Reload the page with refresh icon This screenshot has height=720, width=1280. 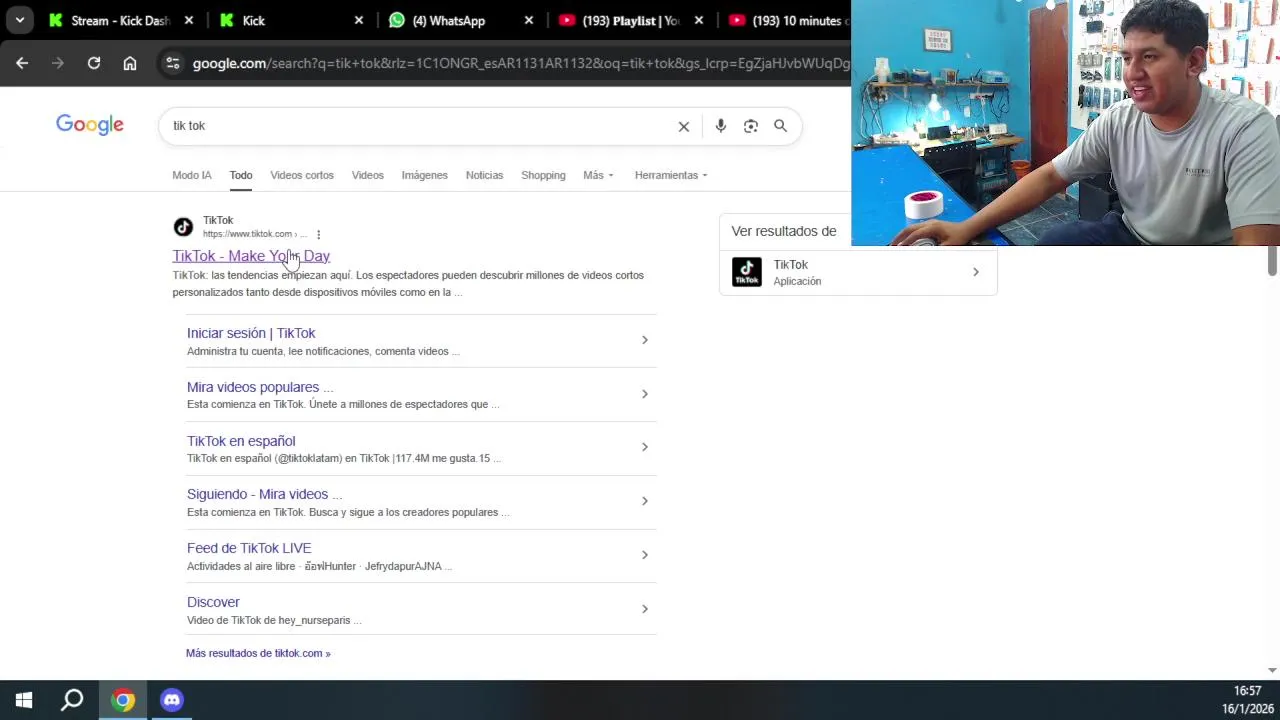(x=94, y=63)
